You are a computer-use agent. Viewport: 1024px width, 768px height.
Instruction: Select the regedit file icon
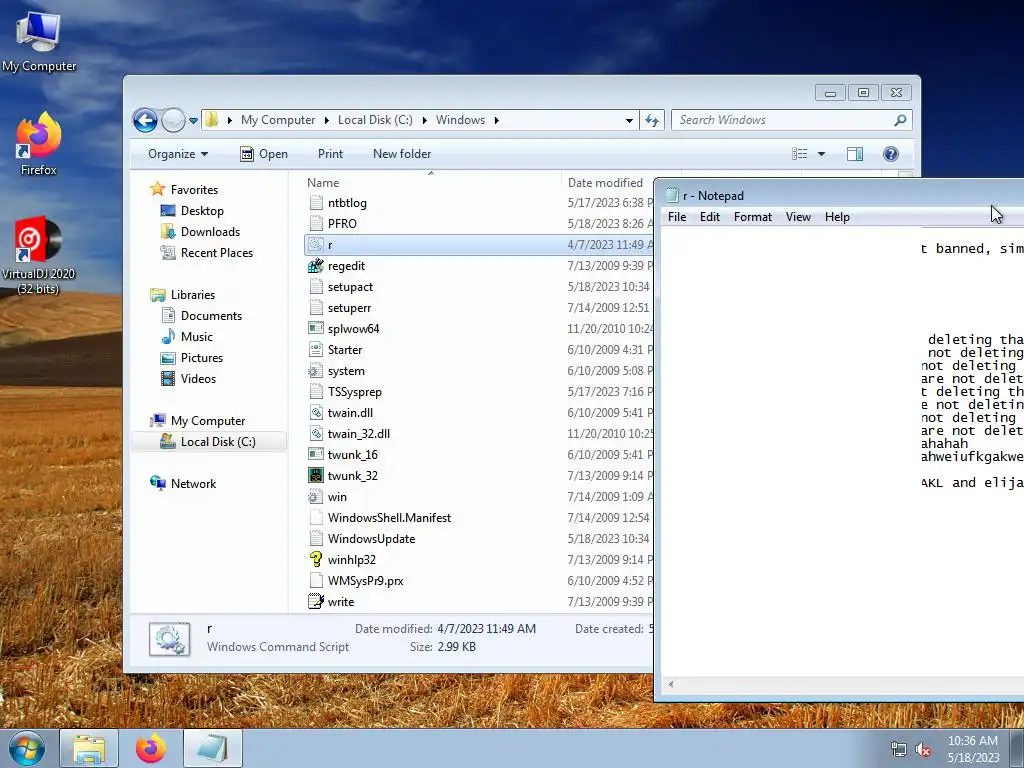[x=316, y=266]
